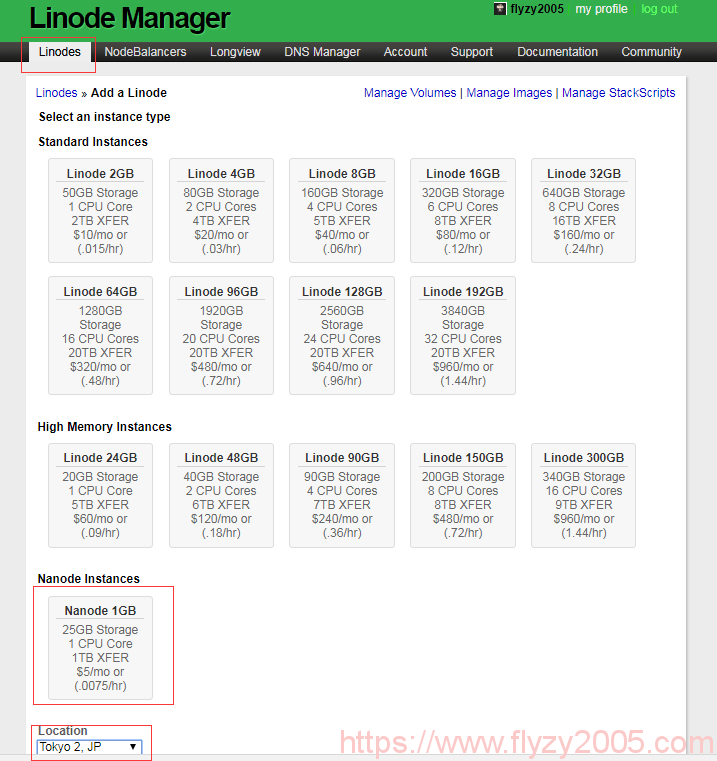The height and width of the screenshot is (761, 717).
Task: Click the '340GB Storage' text
Action: [x=584, y=477]
